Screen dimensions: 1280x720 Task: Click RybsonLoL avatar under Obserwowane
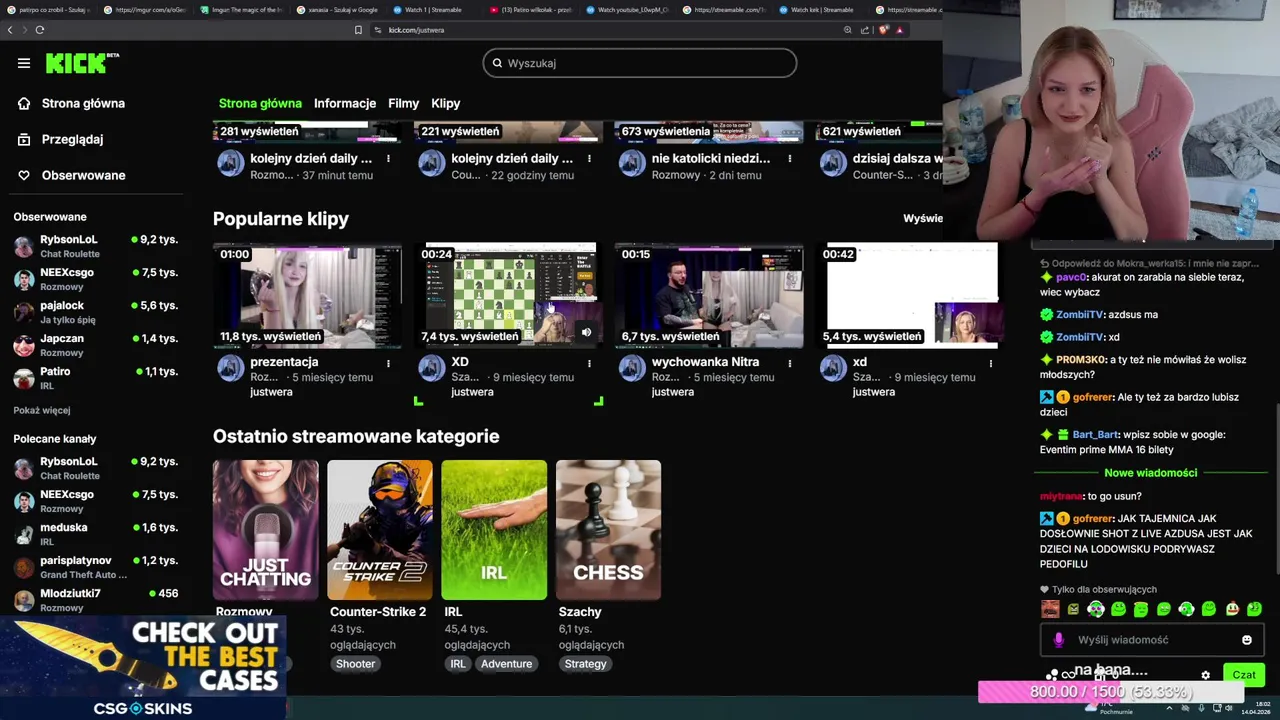coord(24,246)
